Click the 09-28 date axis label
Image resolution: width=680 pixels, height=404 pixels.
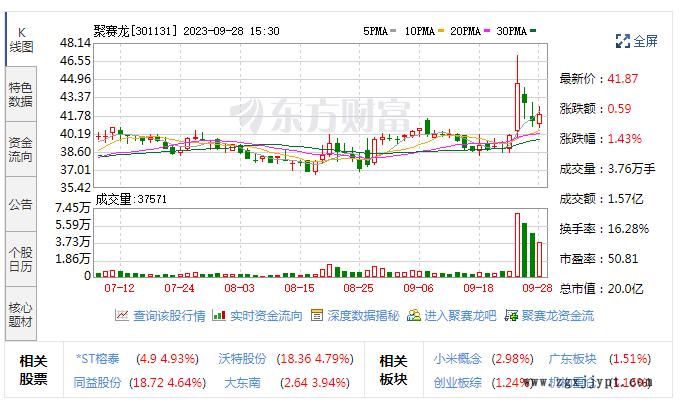[537, 288]
